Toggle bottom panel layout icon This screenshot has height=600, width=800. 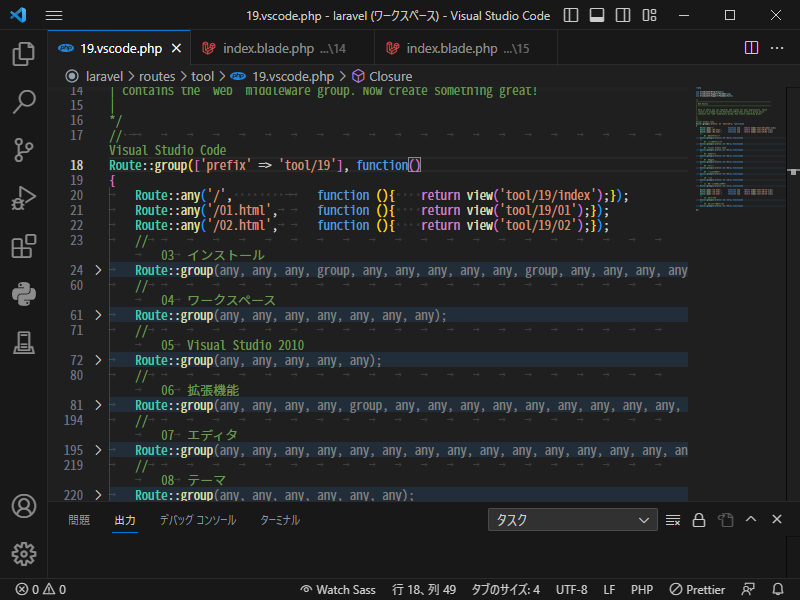(597, 15)
